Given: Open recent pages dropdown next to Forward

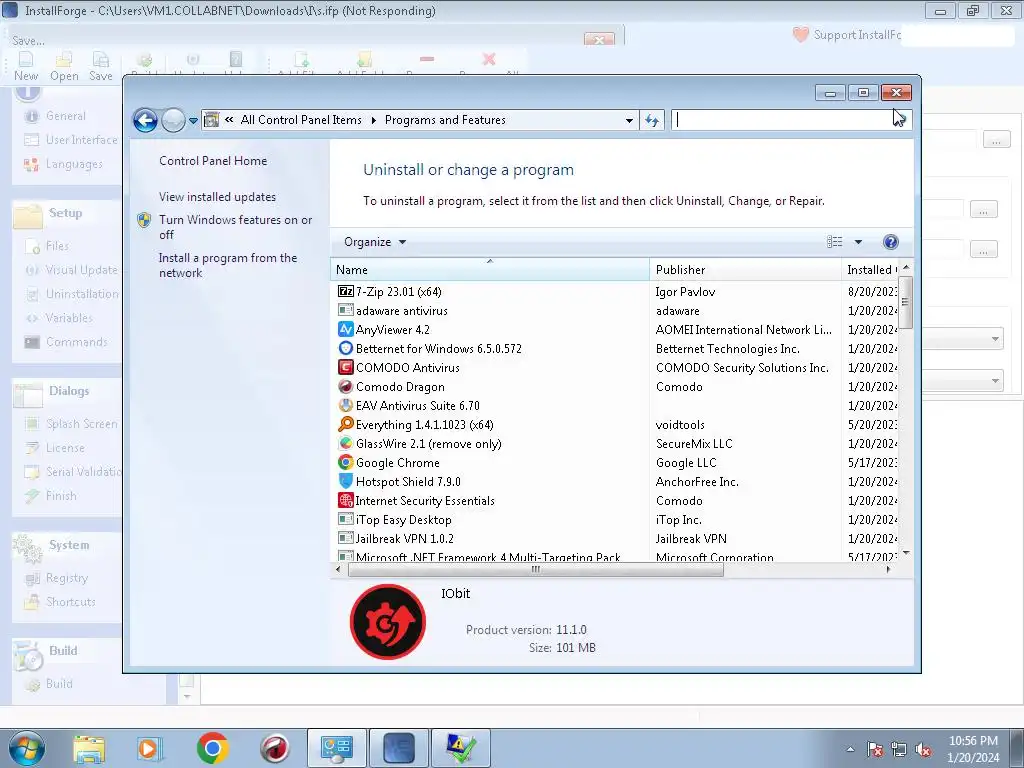Looking at the screenshot, I should coord(193,120).
